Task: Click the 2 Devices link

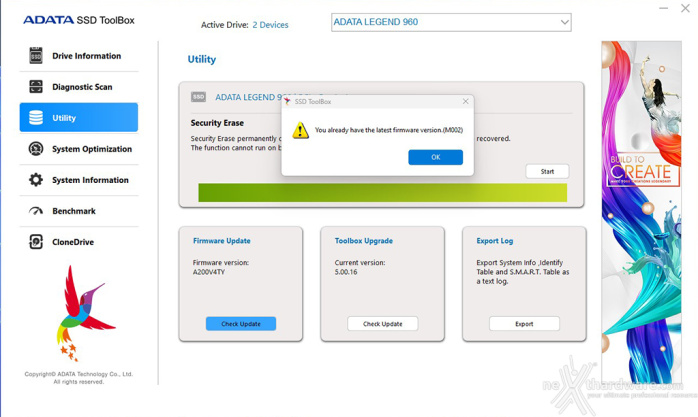Action: click(x=270, y=25)
